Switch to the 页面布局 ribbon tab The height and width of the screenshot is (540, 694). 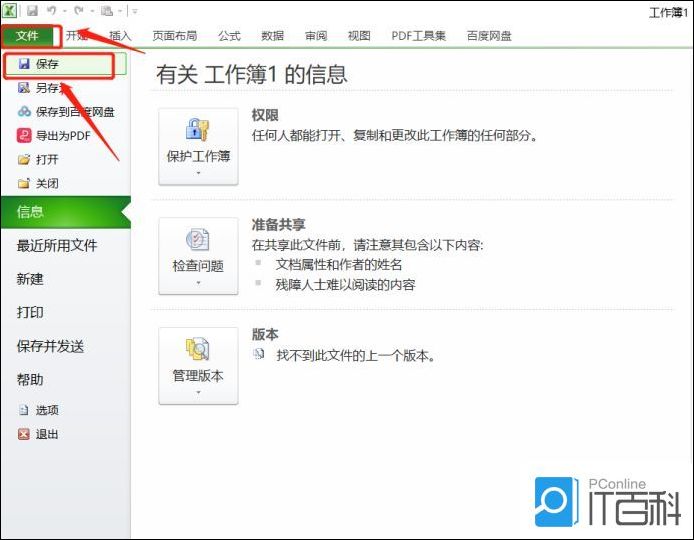[174, 36]
